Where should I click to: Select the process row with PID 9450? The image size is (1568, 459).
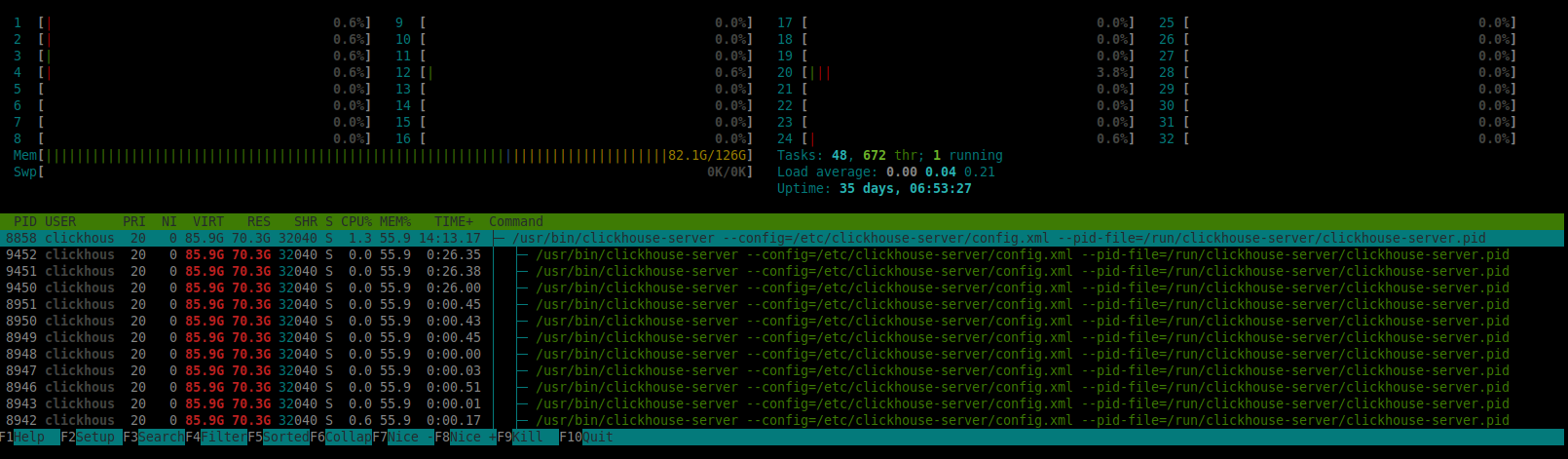pyautogui.click(x=783, y=287)
